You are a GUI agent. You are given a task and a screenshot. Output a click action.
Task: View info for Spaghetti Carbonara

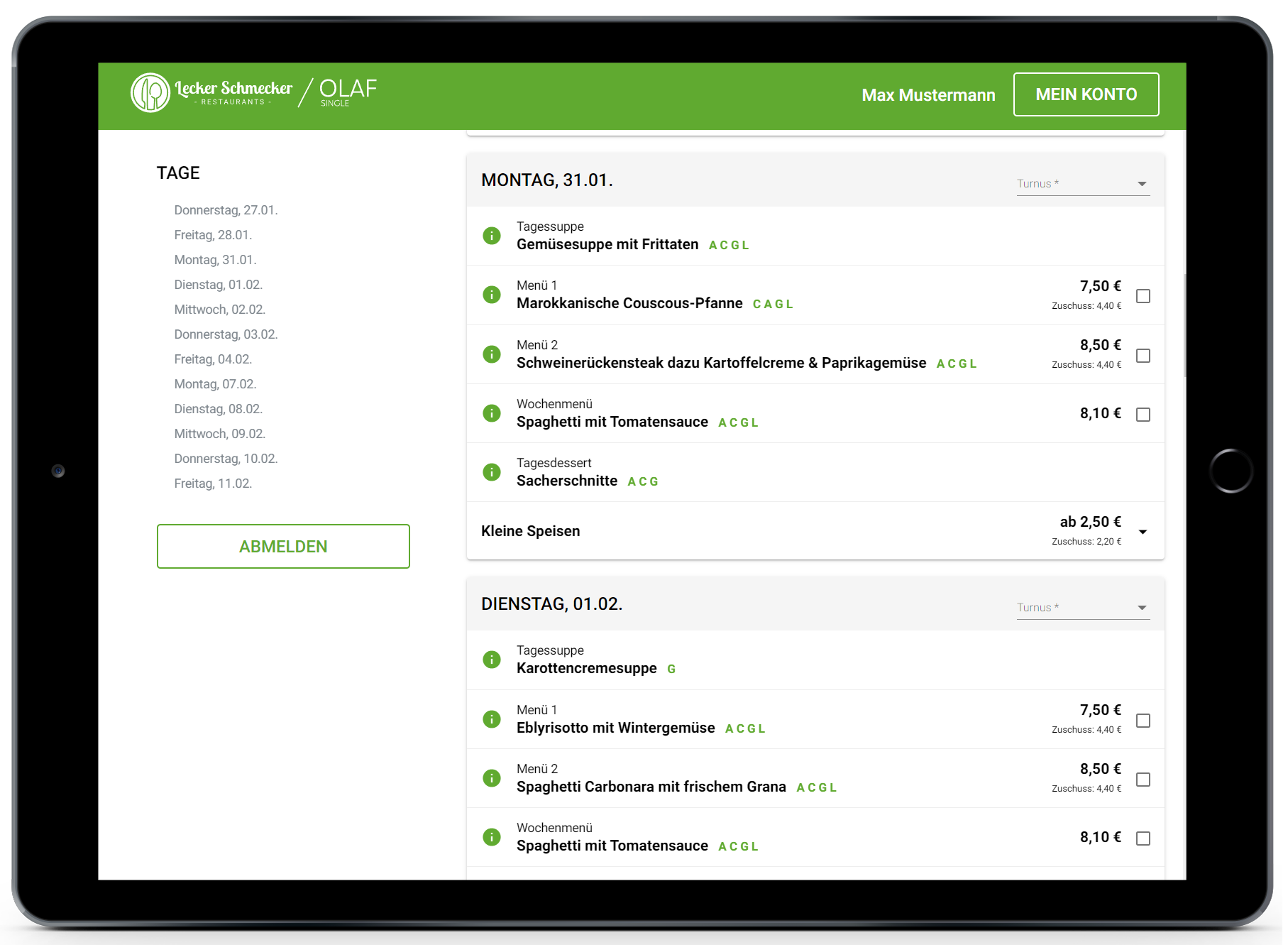point(492,778)
